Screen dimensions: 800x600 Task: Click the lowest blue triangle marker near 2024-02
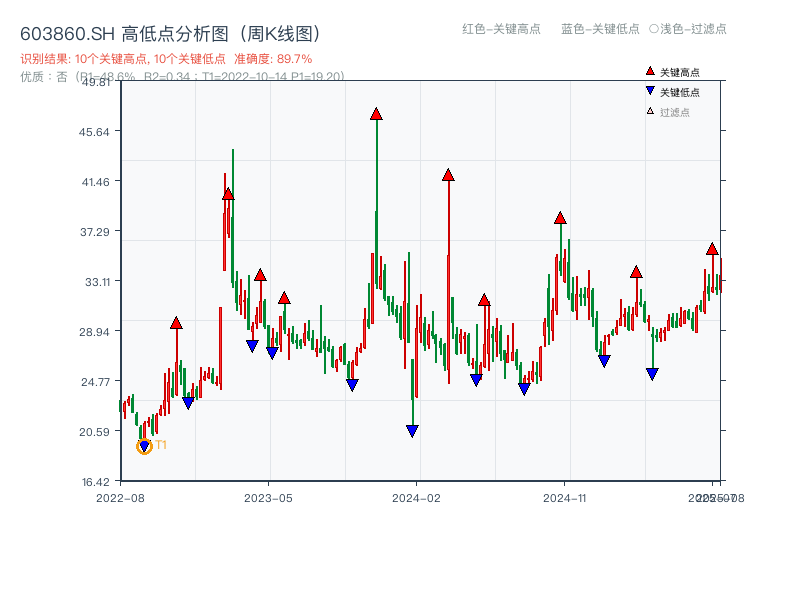(x=413, y=430)
